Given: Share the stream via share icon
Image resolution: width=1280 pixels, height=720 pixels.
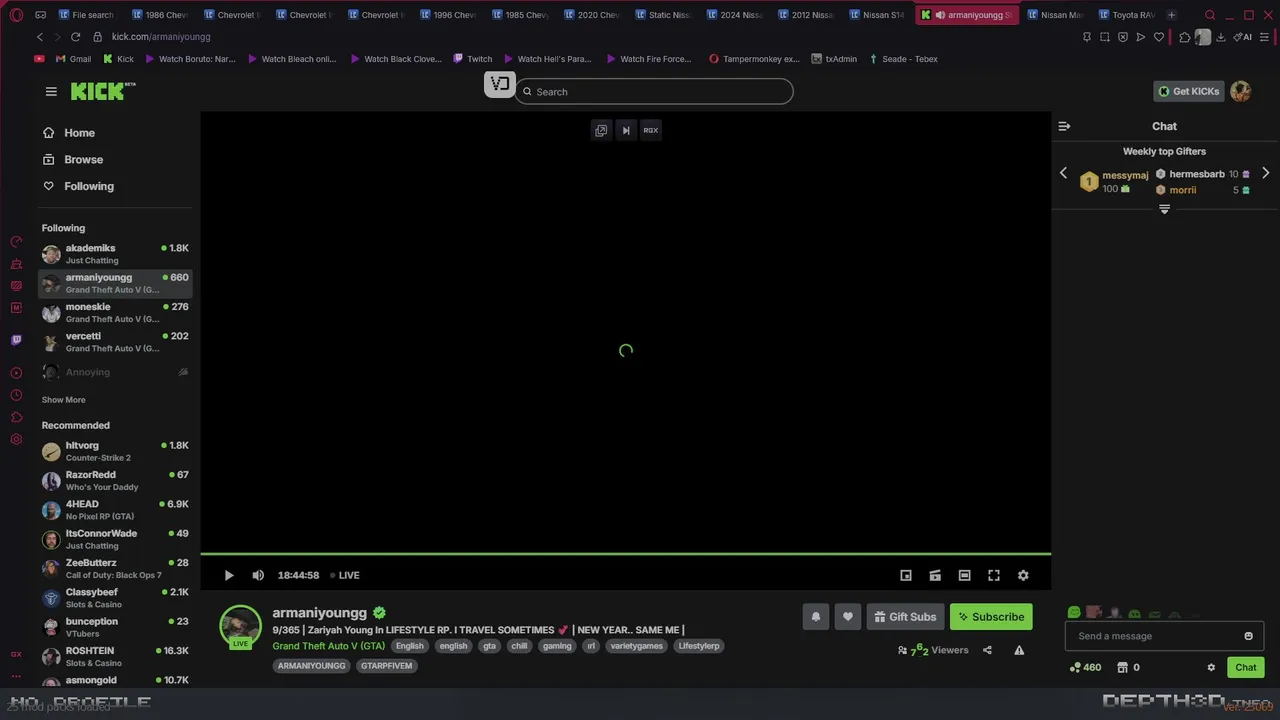Looking at the screenshot, I should 987,650.
